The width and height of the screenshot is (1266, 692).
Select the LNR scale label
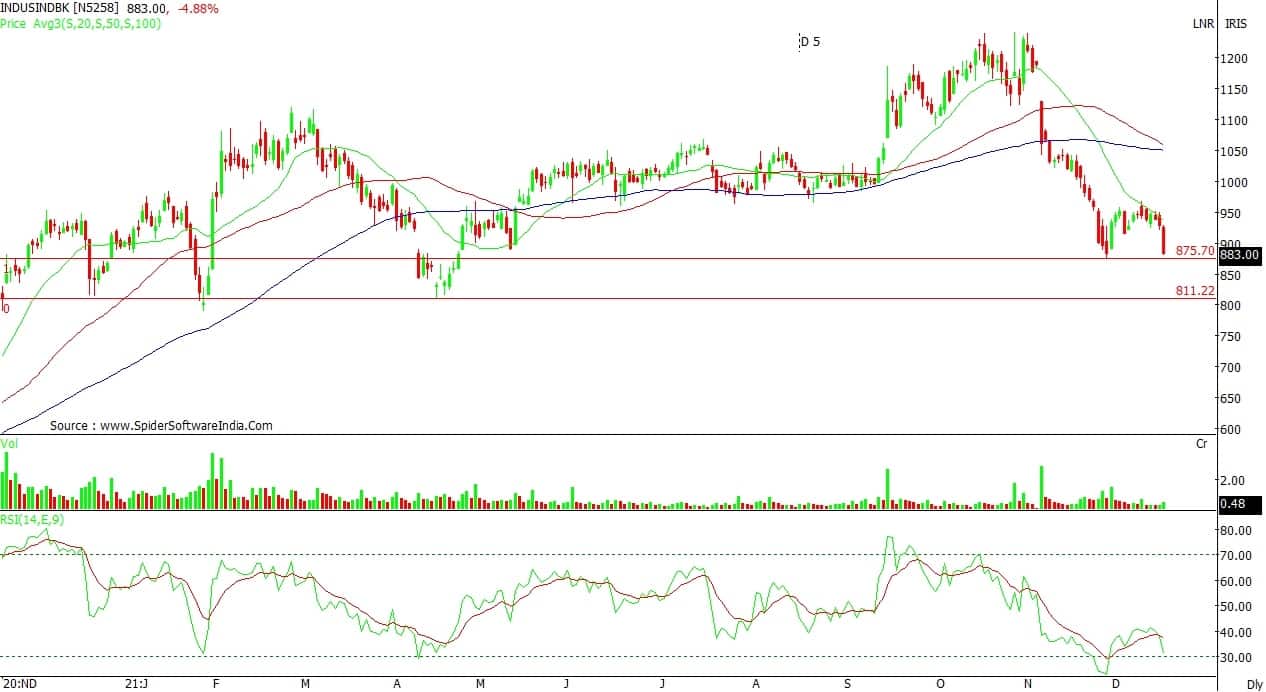[1202, 23]
